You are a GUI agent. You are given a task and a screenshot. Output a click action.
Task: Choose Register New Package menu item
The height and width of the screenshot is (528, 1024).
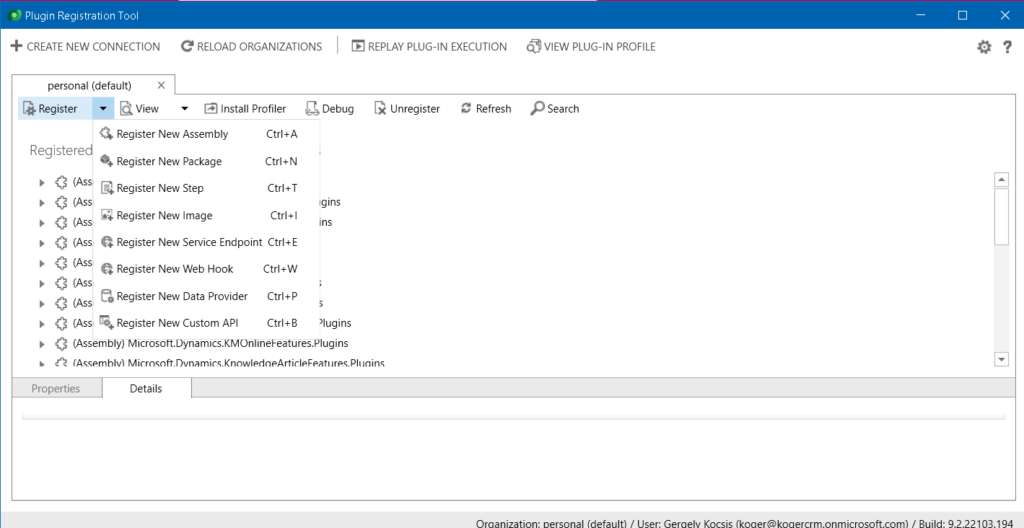pyautogui.click(x=206, y=161)
